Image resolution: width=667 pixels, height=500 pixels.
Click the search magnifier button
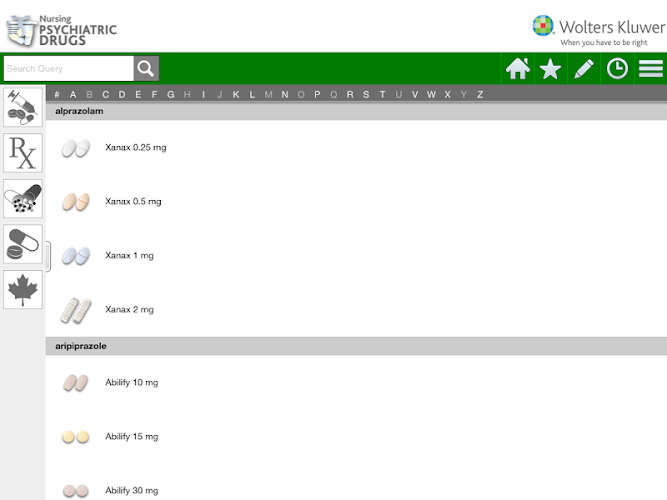(146, 69)
